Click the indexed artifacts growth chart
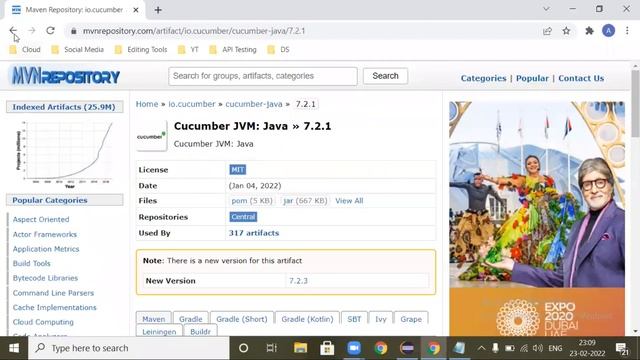The image size is (640, 360). 64,154
